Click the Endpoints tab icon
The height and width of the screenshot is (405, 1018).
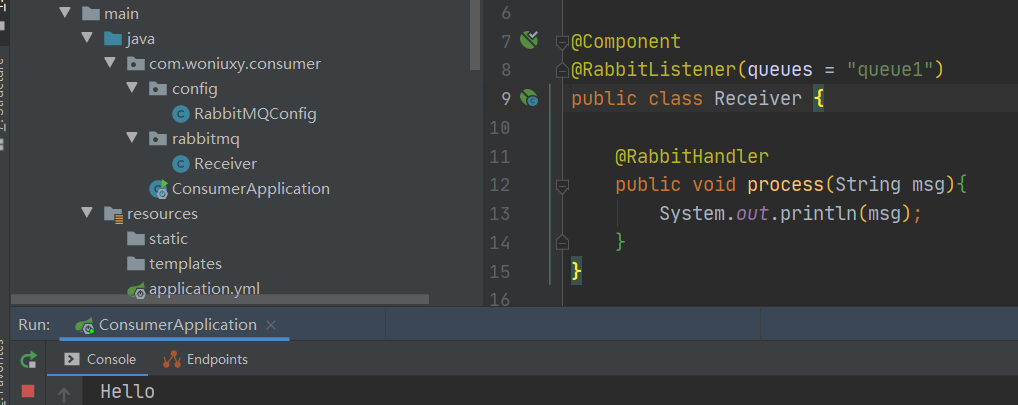point(171,359)
